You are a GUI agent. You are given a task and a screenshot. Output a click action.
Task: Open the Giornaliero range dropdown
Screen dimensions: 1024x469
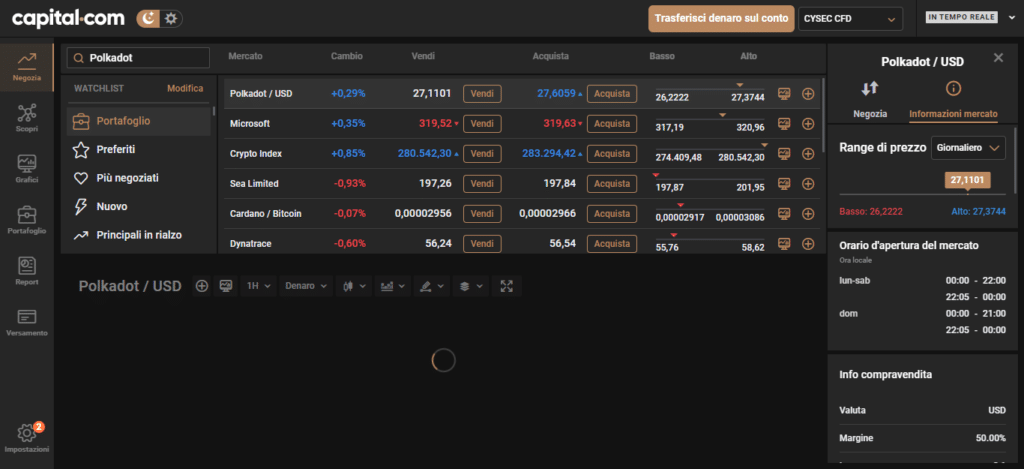[x=968, y=148]
